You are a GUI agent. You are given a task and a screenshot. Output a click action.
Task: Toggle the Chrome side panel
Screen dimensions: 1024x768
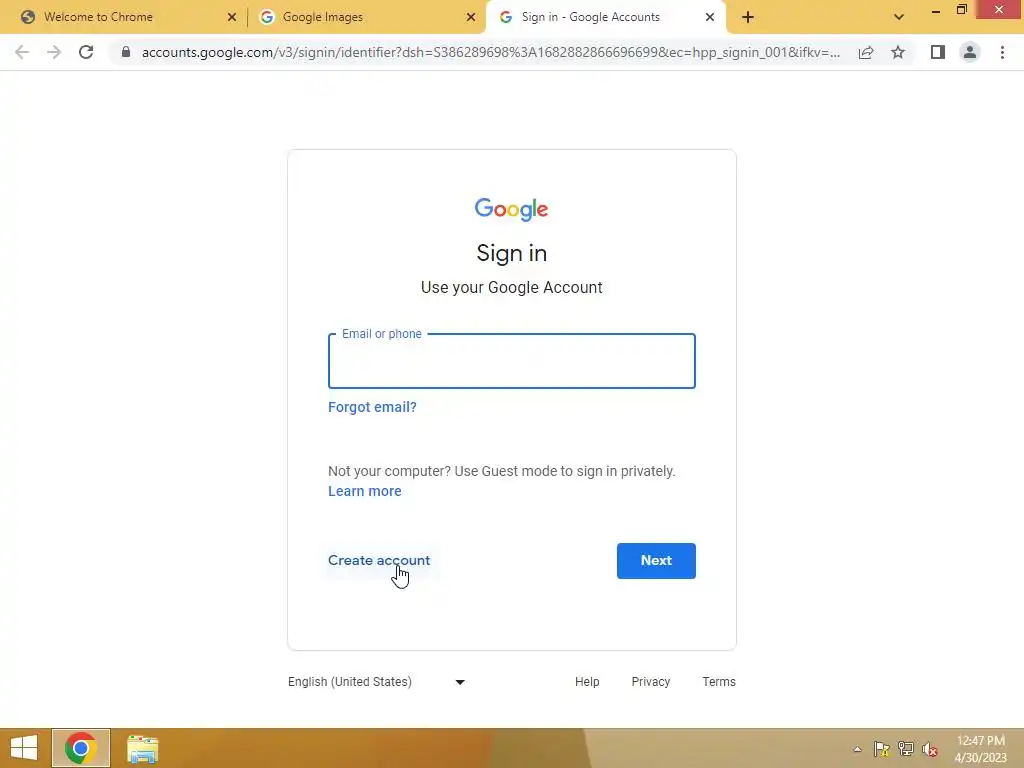click(938, 52)
